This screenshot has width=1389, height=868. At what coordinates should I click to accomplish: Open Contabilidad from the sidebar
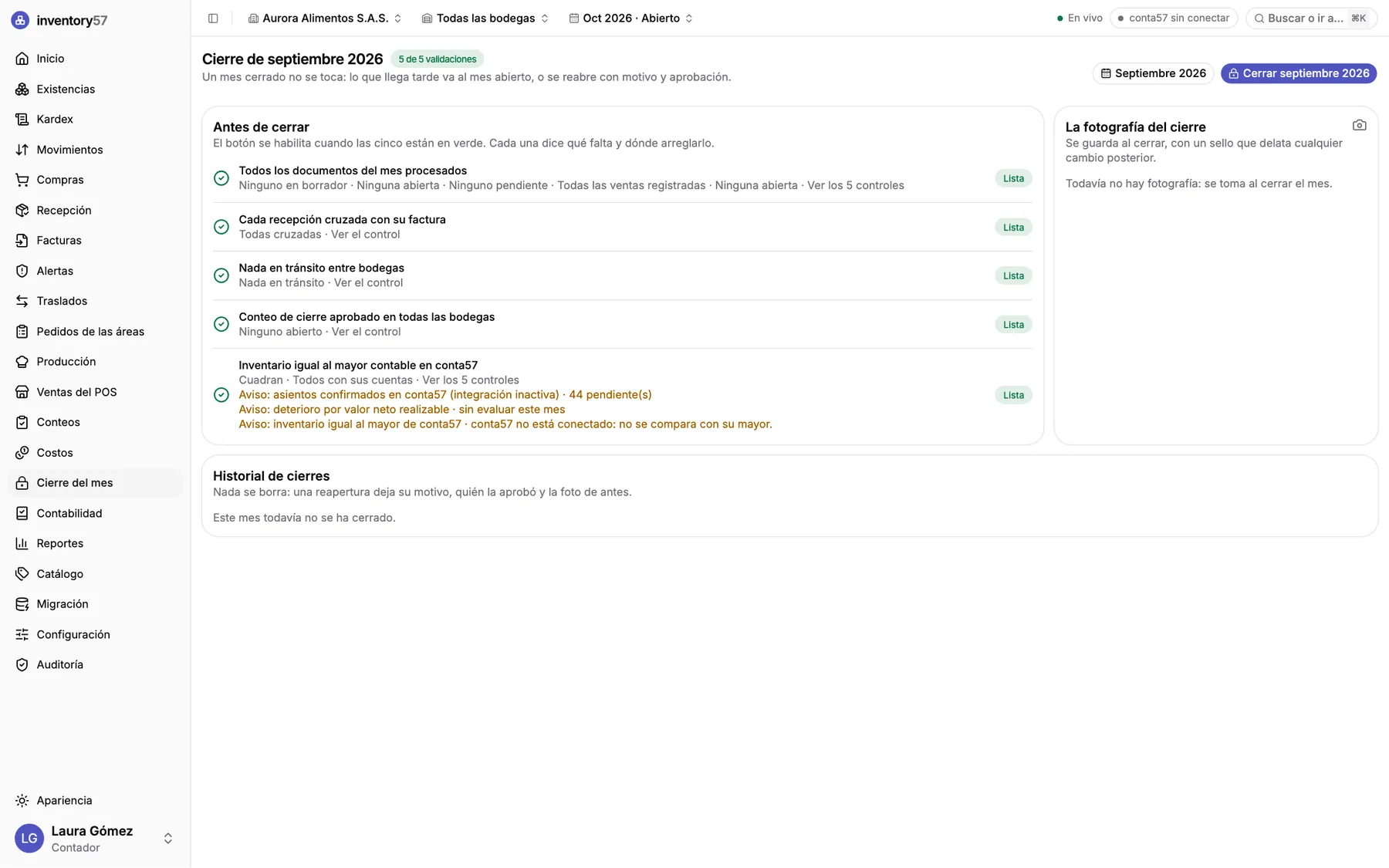tap(95, 514)
